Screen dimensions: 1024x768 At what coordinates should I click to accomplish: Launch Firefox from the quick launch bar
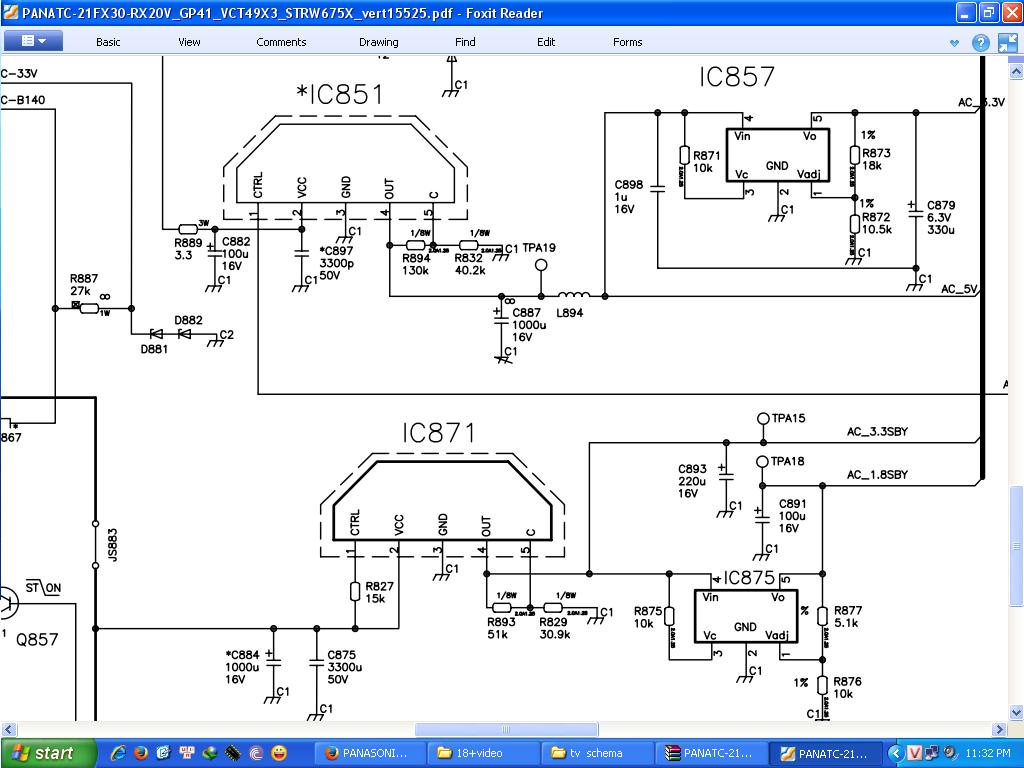[141, 753]
